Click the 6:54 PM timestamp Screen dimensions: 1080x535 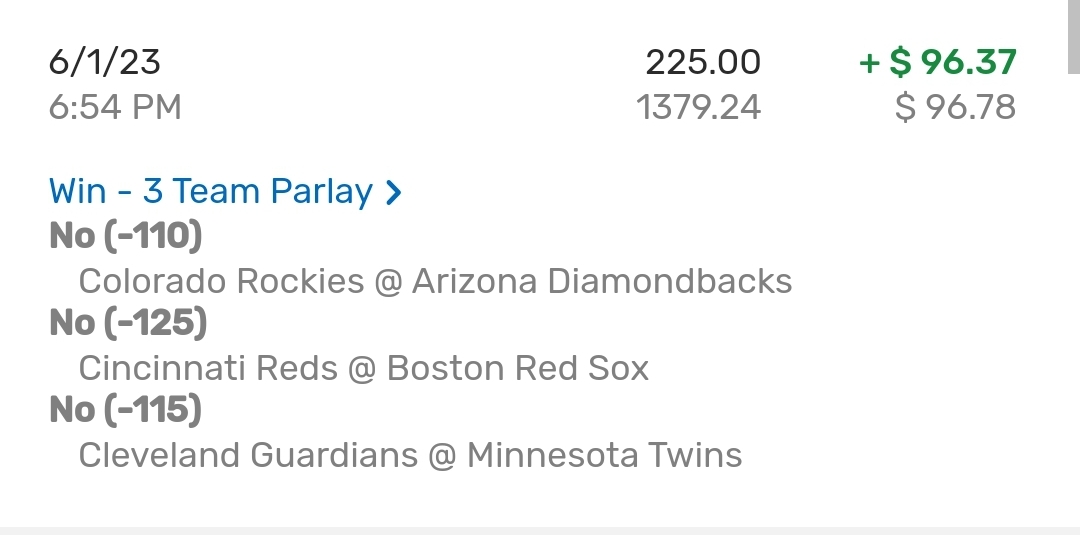[x=115, y=106]
